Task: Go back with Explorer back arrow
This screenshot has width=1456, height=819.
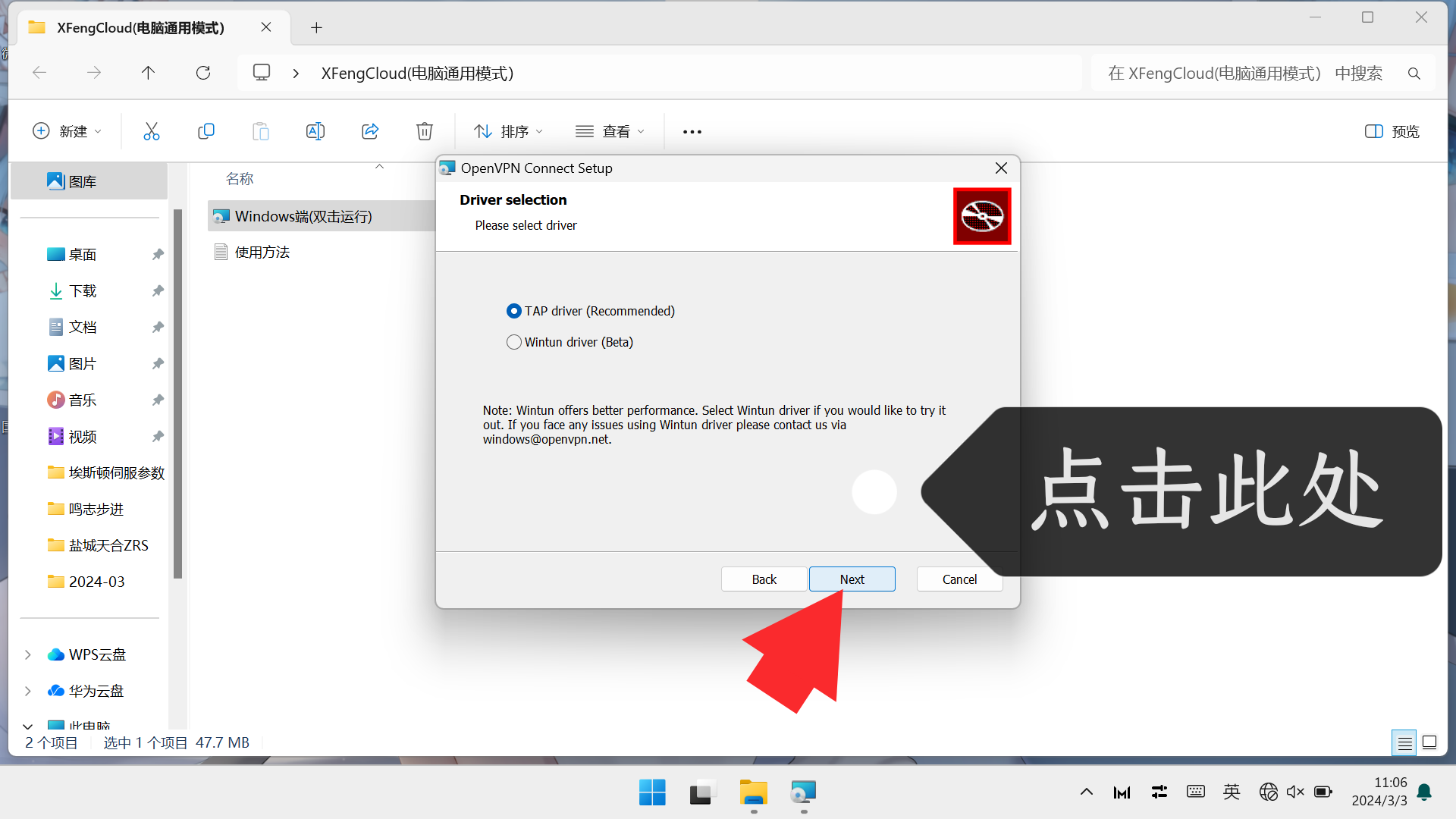Action: coord(39,73)
